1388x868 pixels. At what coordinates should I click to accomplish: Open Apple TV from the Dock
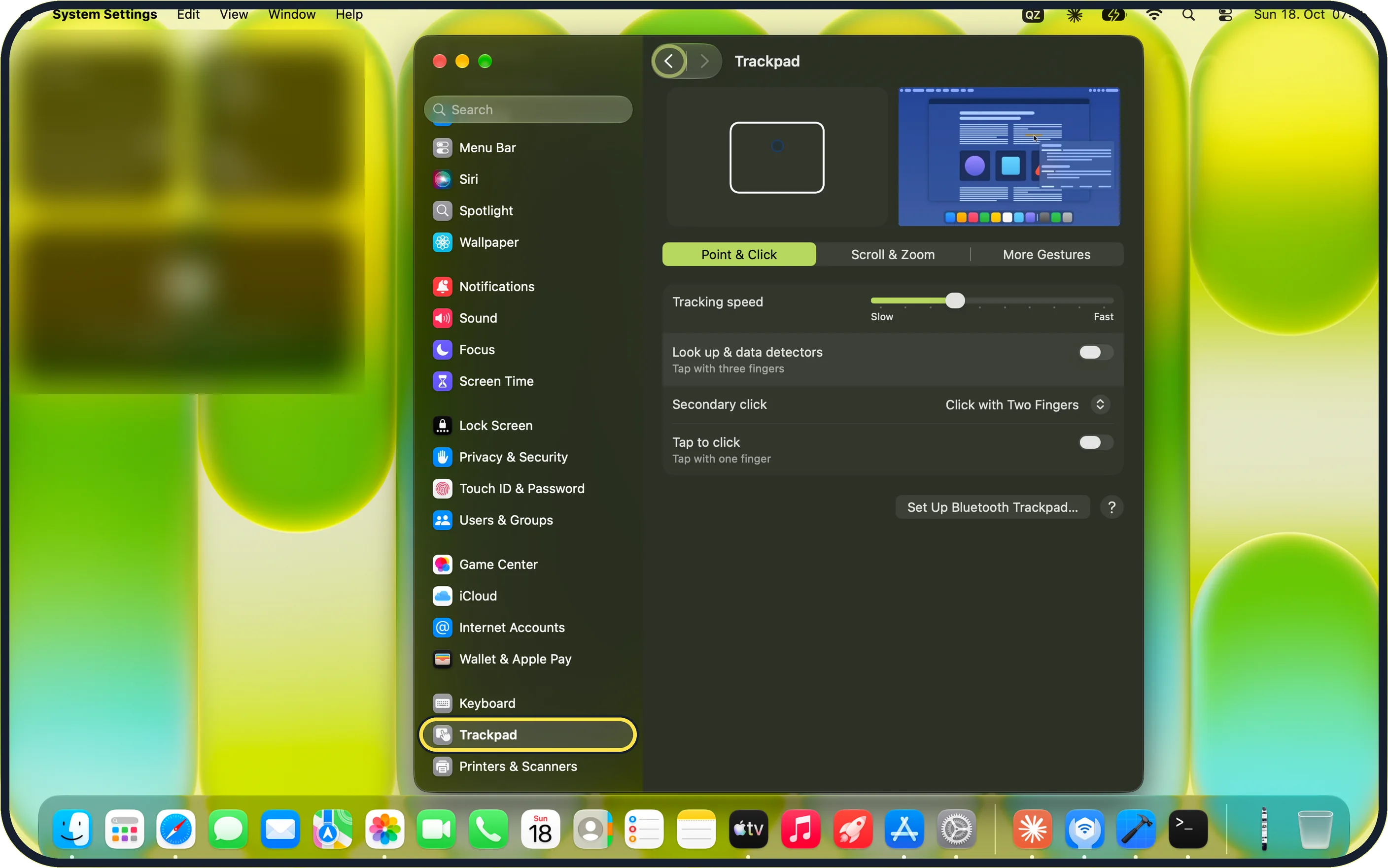pyautogui.click(x=748, y=830)
